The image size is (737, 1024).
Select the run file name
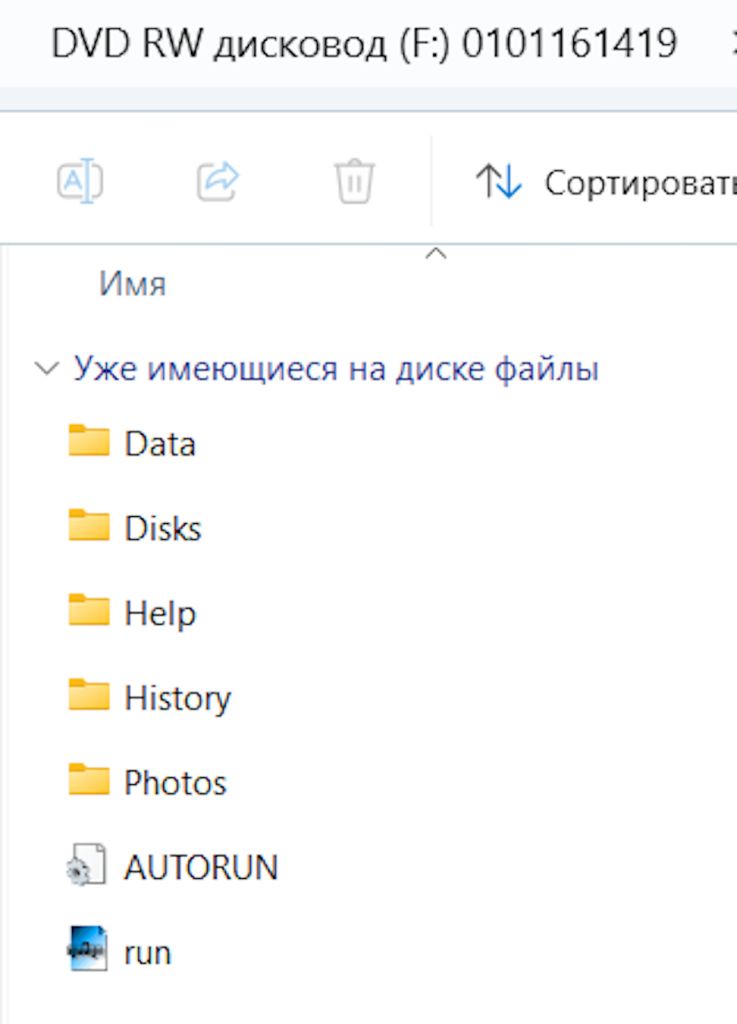(148, 953)
